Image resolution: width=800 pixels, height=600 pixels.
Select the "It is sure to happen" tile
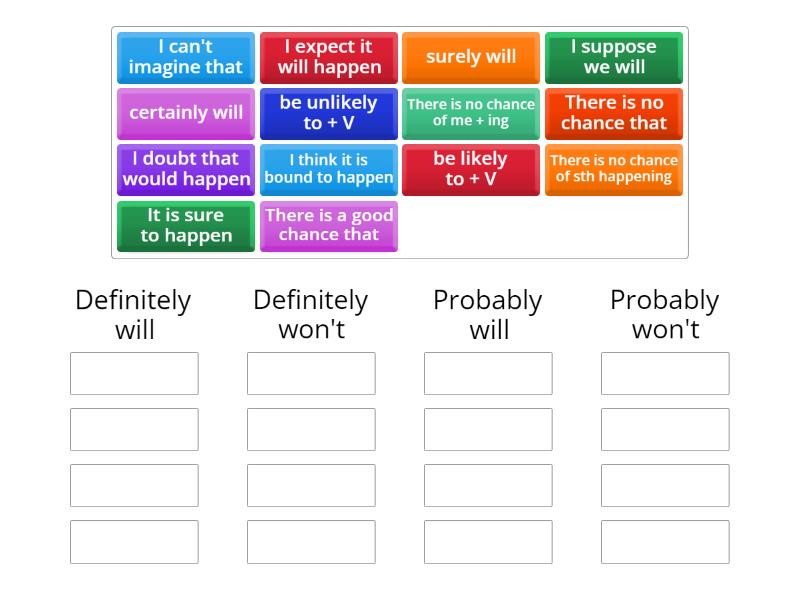pyautogui.click(x=185, y=226)
